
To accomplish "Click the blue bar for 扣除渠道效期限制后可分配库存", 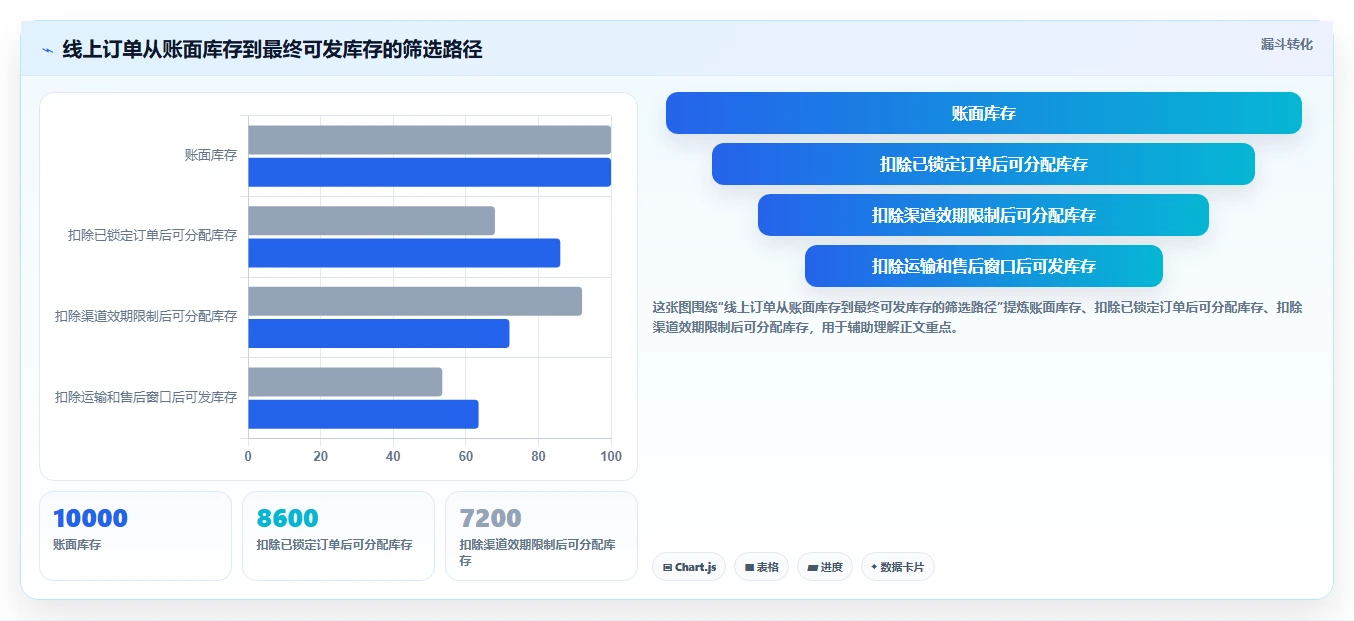I will coord(379,333).
